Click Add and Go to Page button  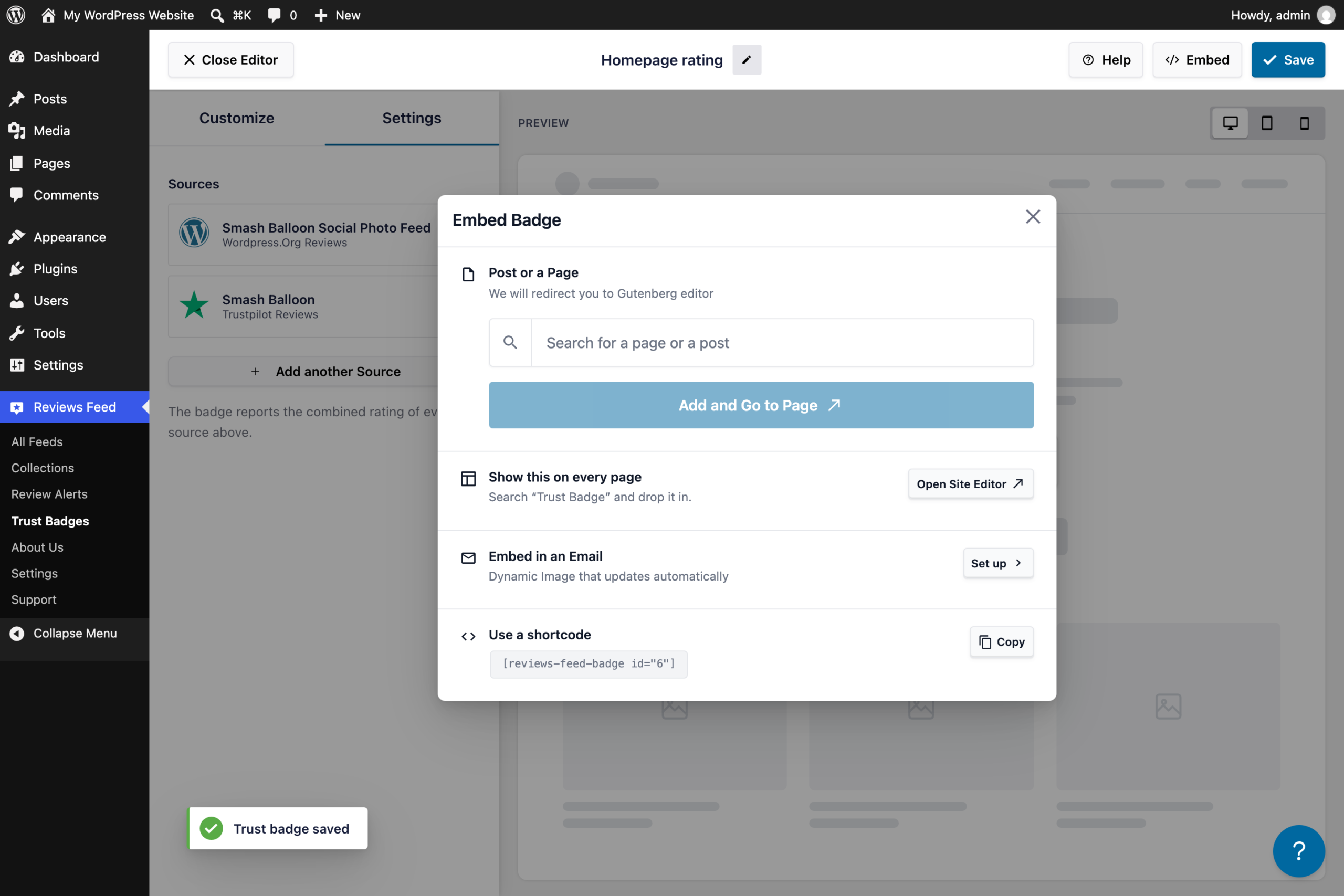click(761, 405)
